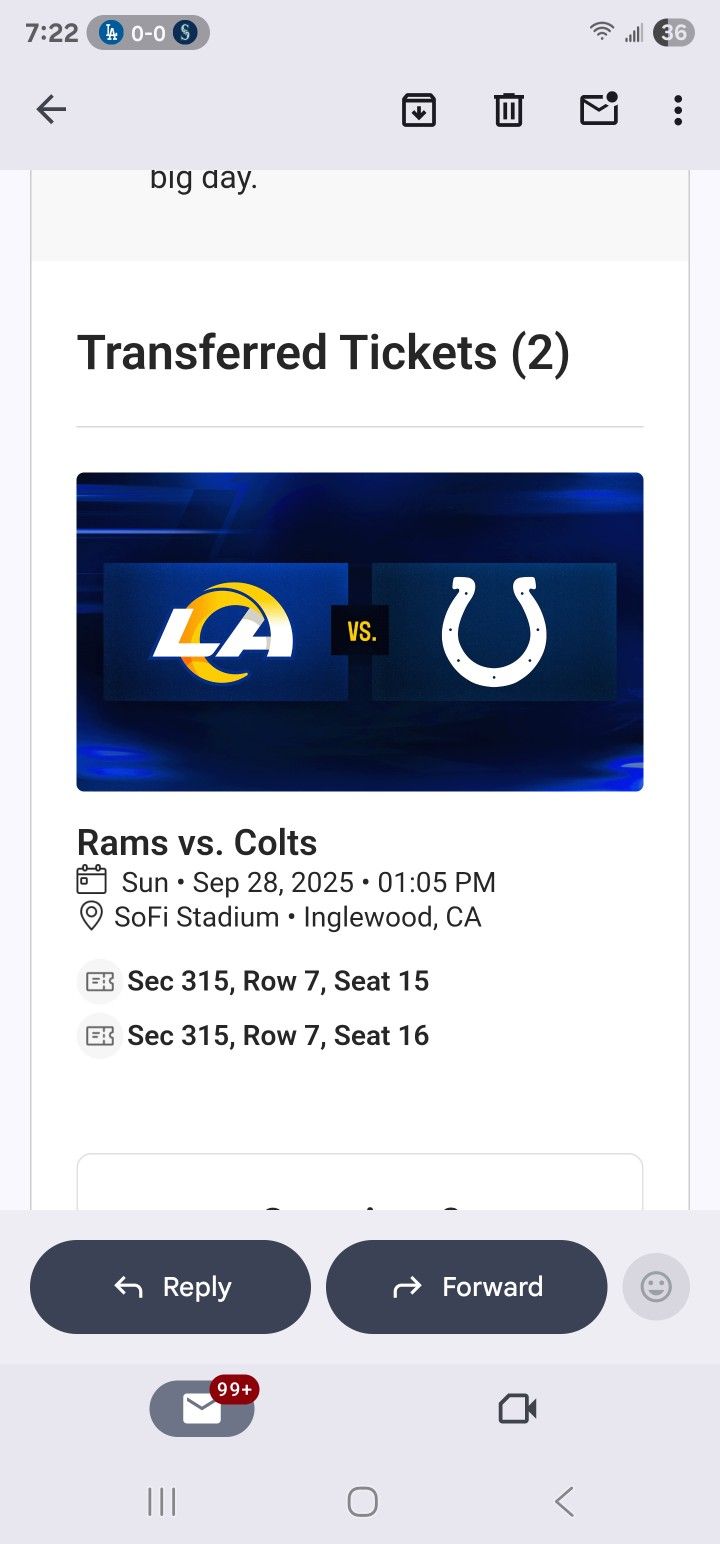This screenshot has height=1544, width=720.
Task: Tap the Rams vs. Colts title
Action: point(197,843)
